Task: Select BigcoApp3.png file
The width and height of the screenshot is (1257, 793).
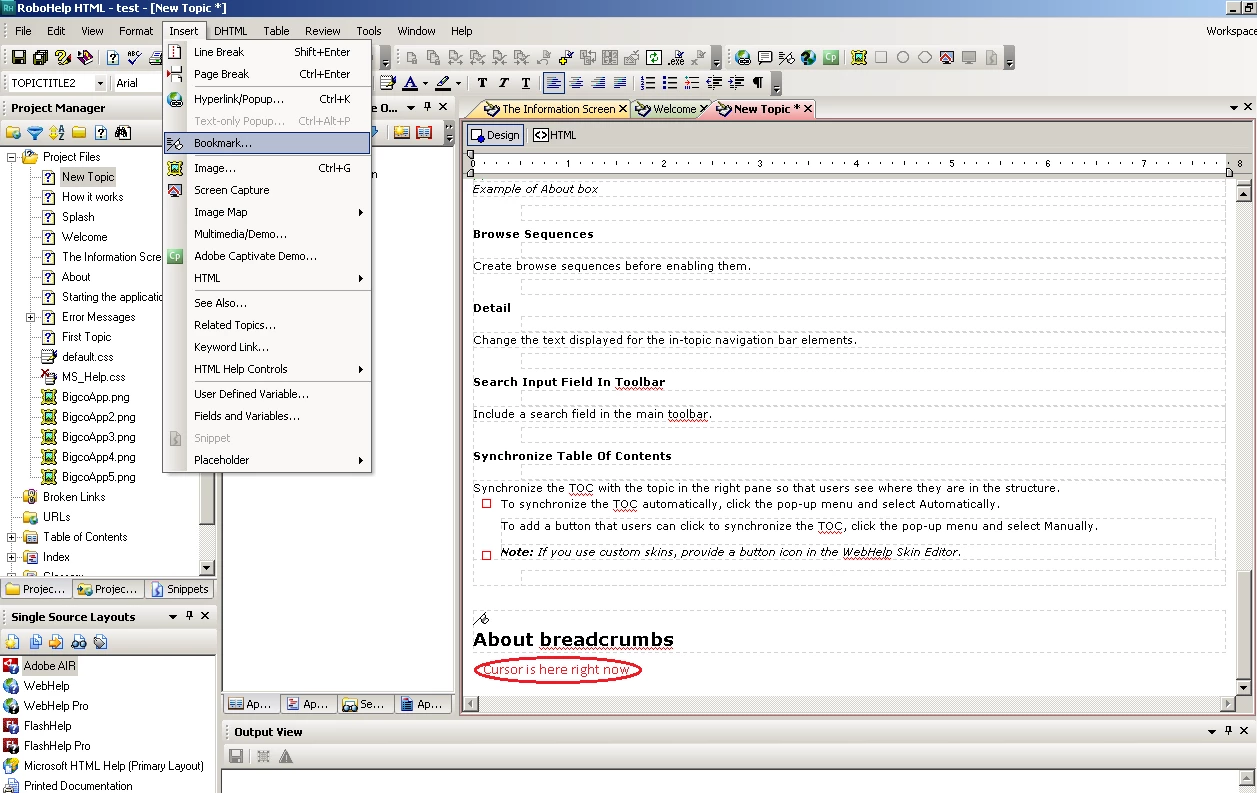Action: coord(99,437)
